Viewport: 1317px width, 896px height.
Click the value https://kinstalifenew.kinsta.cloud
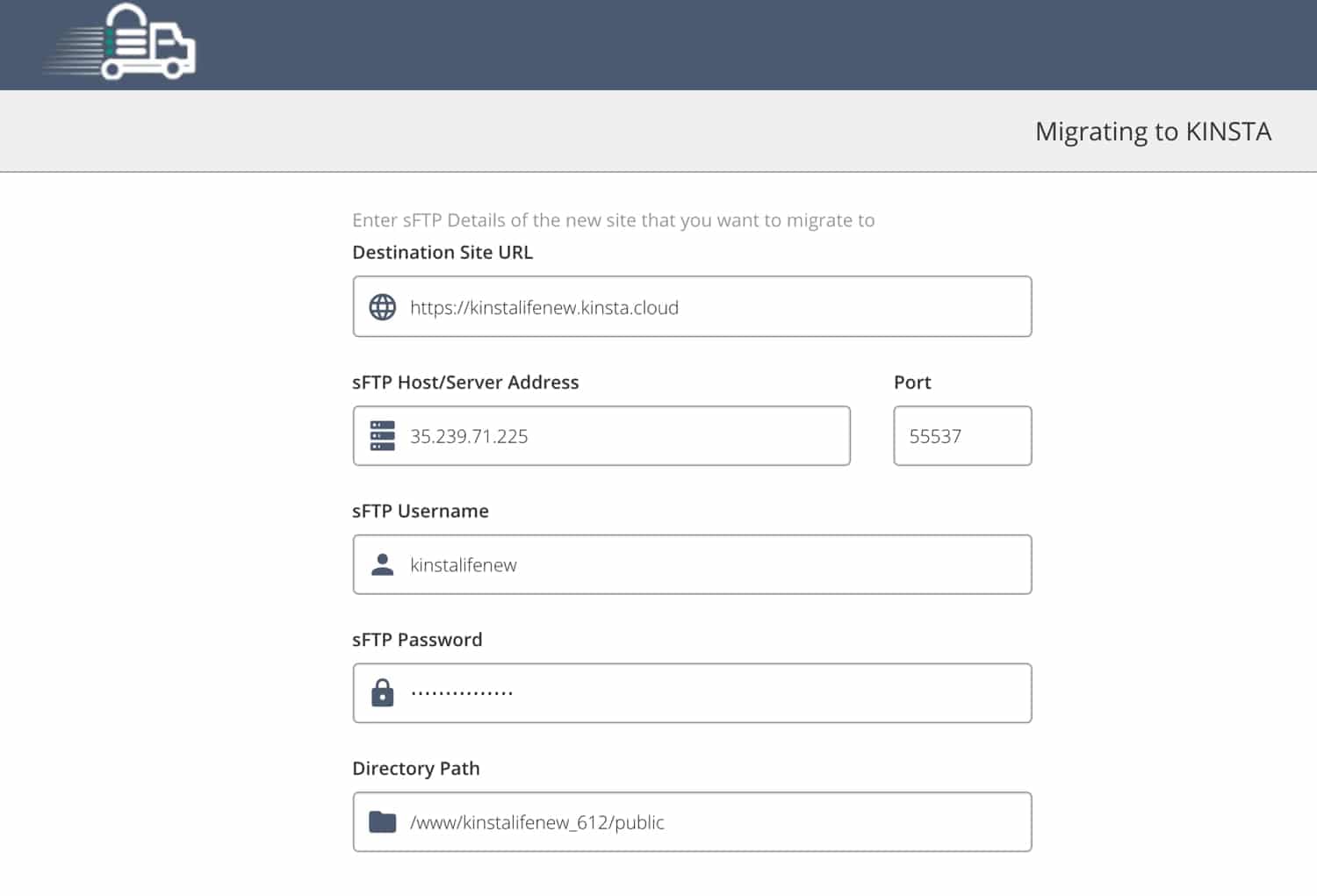pos(543,307)
